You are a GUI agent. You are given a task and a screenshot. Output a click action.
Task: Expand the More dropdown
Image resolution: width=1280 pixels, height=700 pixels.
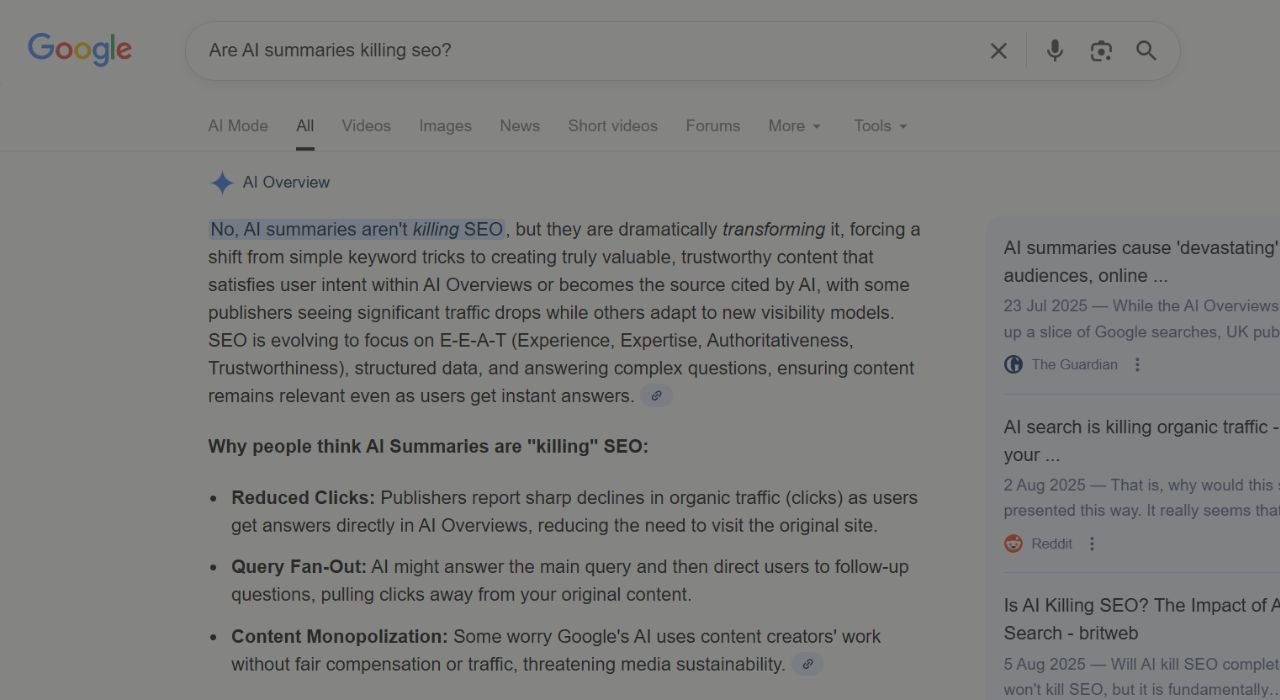click(x=794, y=126)
